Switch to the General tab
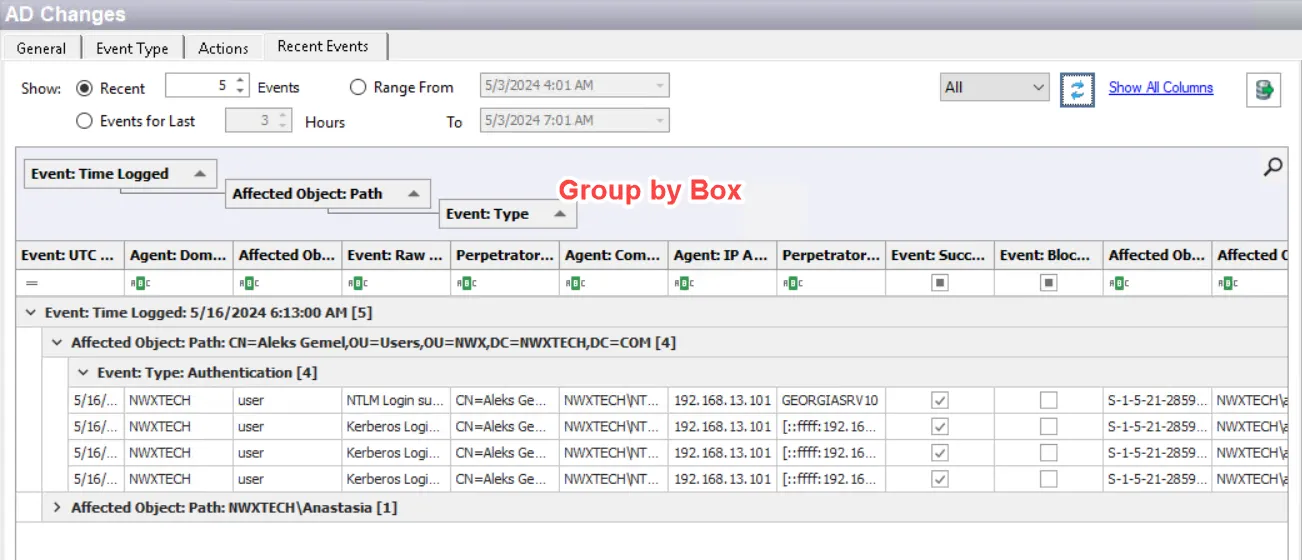This screenshot has width=1302, height=560. pyautogui.click(x=41, y=48)
